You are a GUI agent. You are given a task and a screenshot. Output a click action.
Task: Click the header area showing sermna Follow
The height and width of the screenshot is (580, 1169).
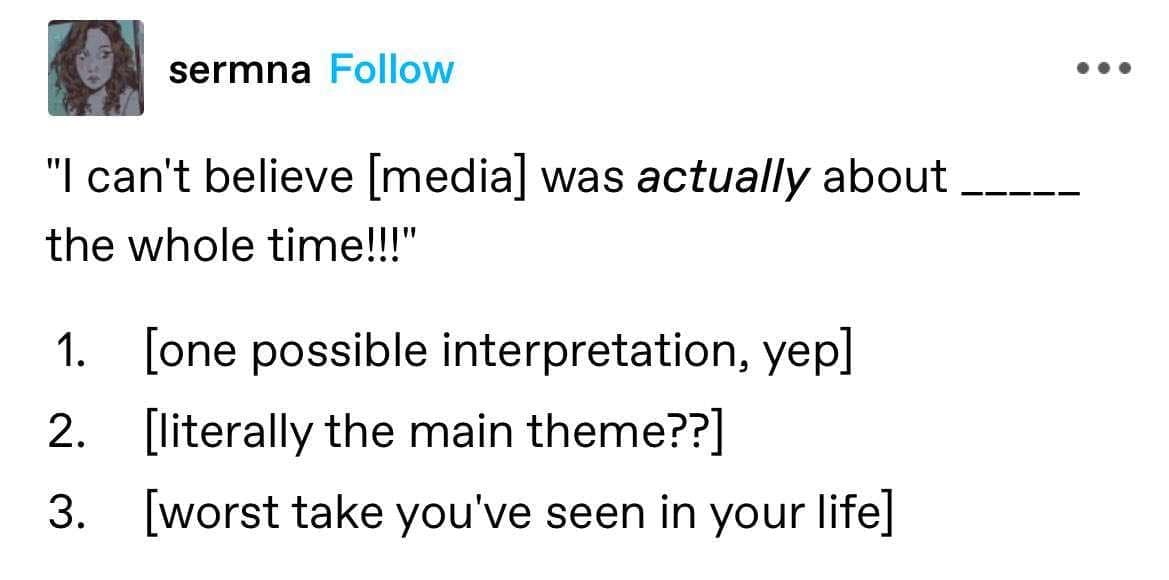pyautogui.click(x=310, y=70)
